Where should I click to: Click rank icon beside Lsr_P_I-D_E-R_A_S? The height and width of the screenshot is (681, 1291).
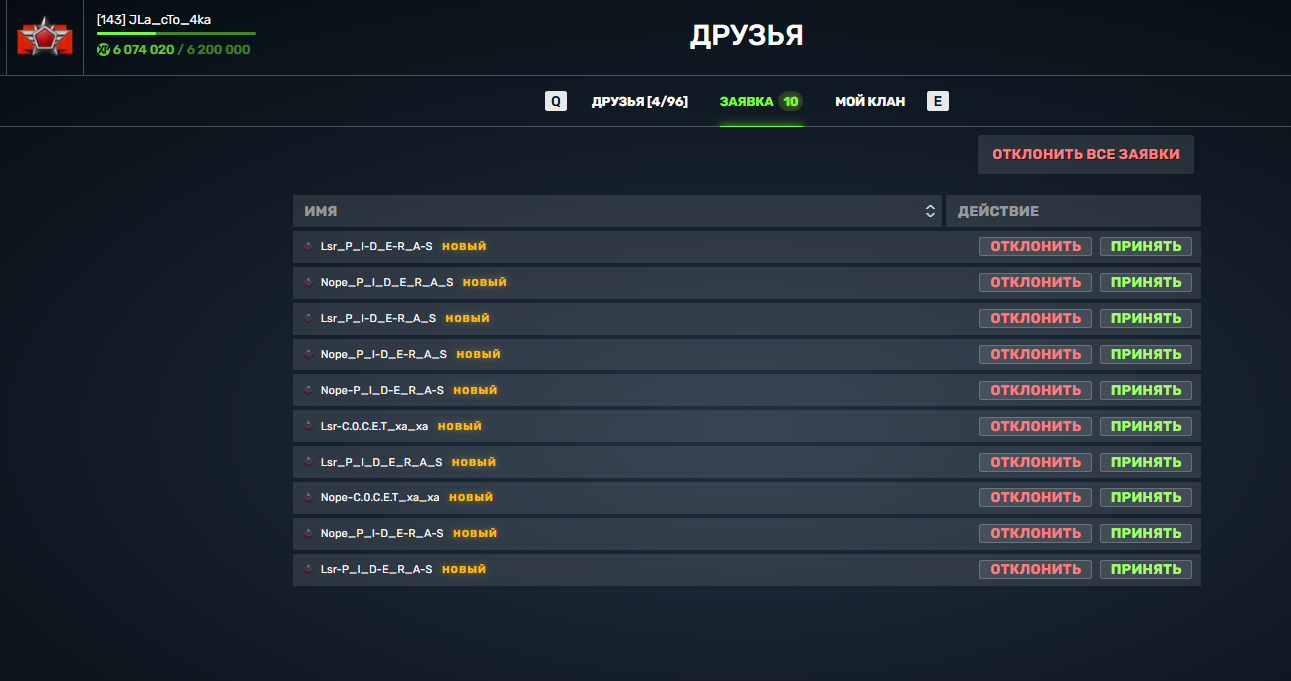(x=309, y=318)
